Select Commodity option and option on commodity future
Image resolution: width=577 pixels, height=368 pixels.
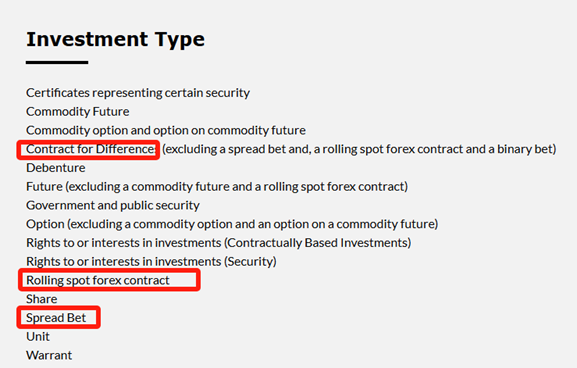point(166,130)
